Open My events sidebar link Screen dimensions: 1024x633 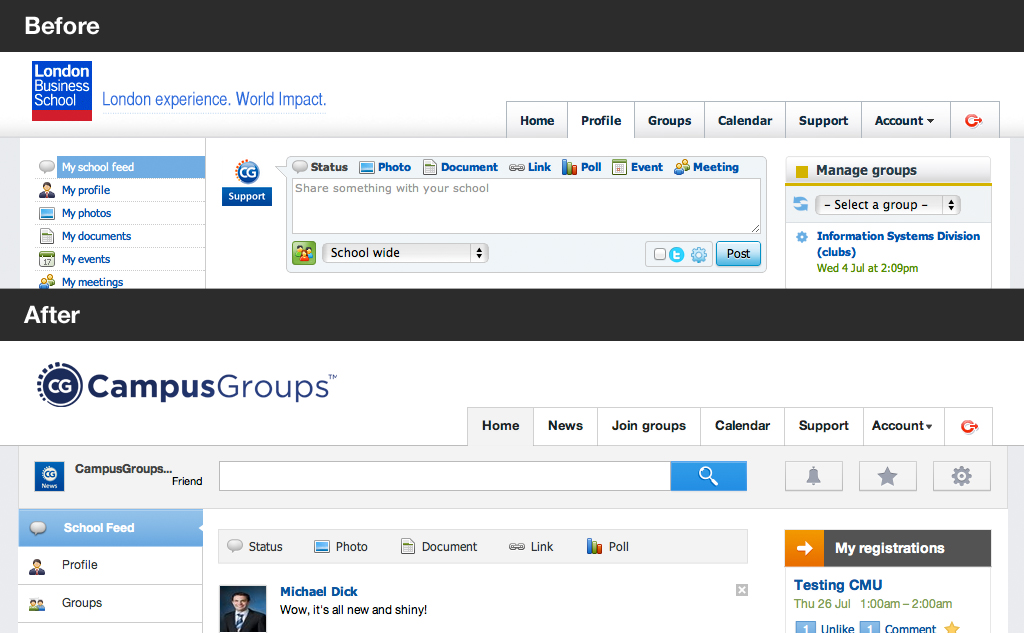(86, 259)
